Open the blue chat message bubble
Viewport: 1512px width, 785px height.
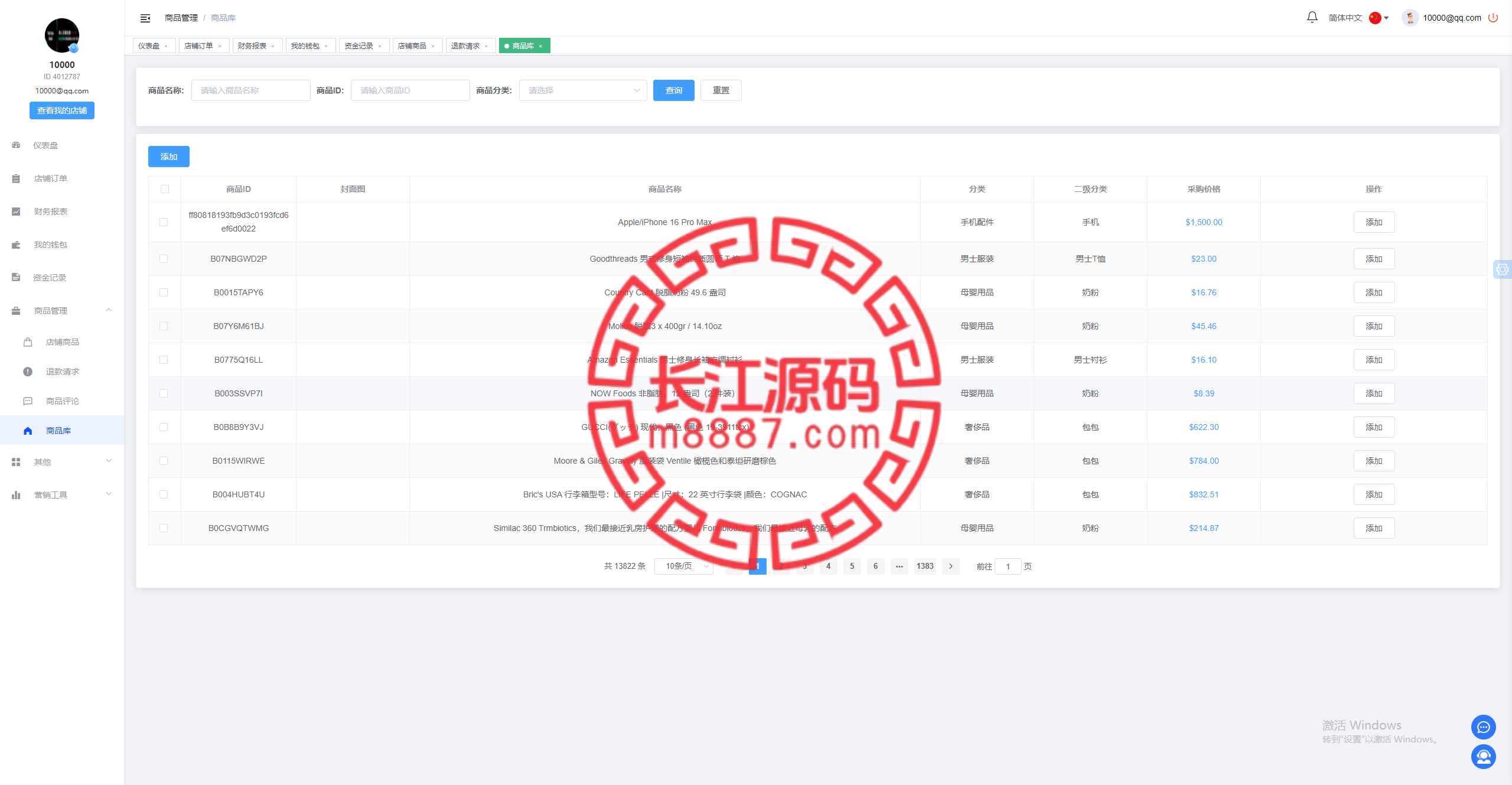pos(1483,727)
